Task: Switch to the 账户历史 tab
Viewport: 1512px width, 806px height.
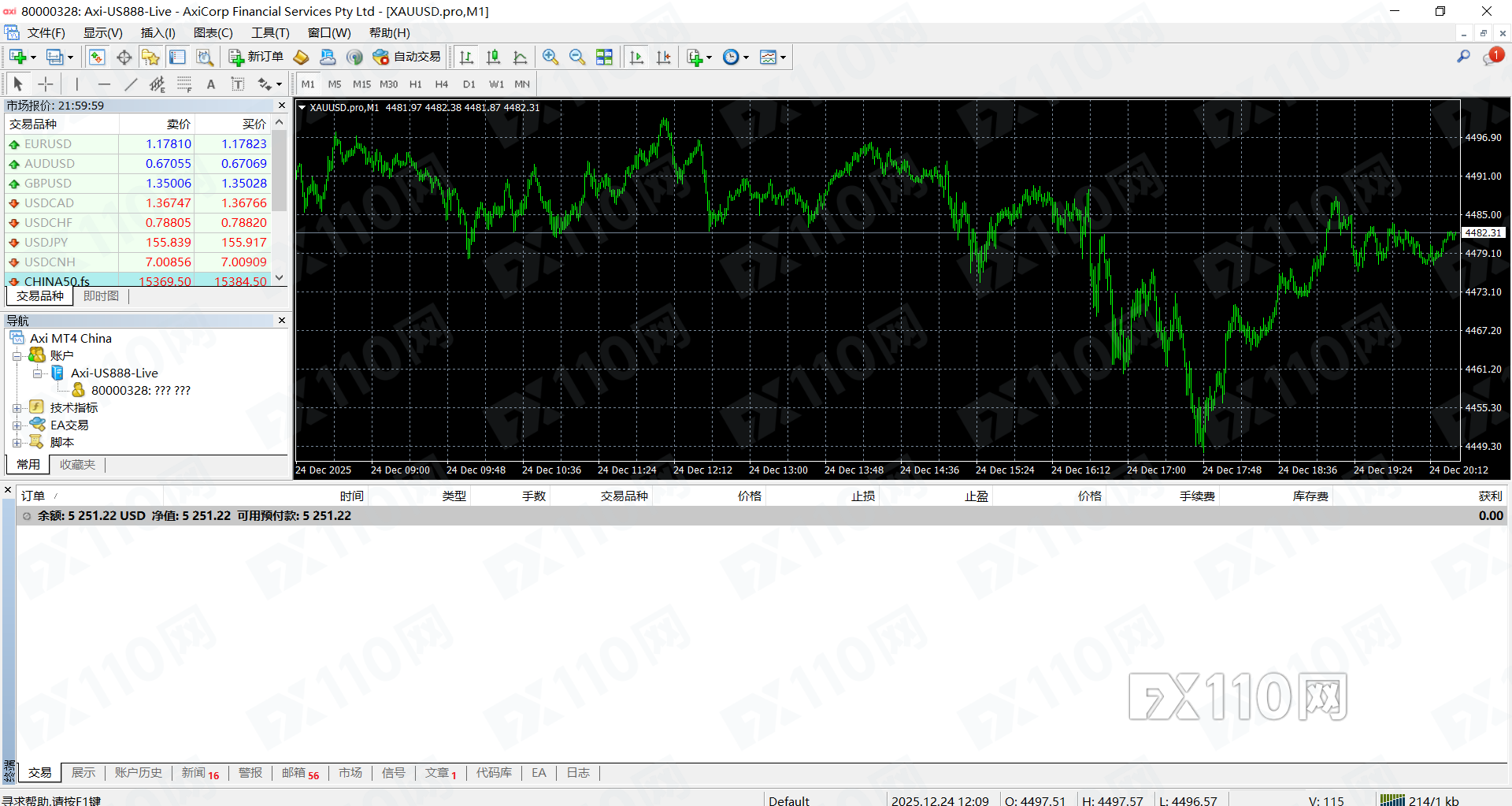Action: 138,773
